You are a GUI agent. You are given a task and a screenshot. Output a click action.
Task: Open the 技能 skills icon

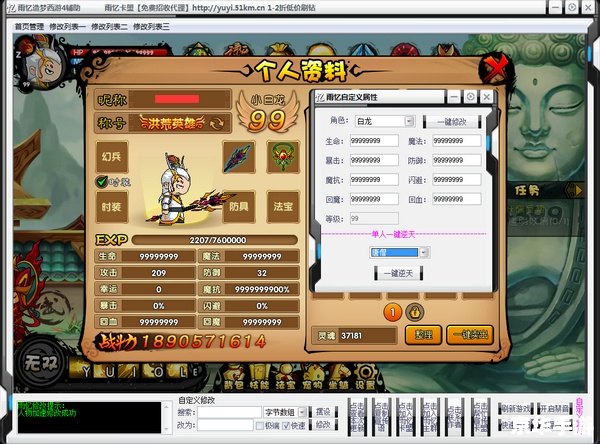pyautogui.click(x=260, y=377)
